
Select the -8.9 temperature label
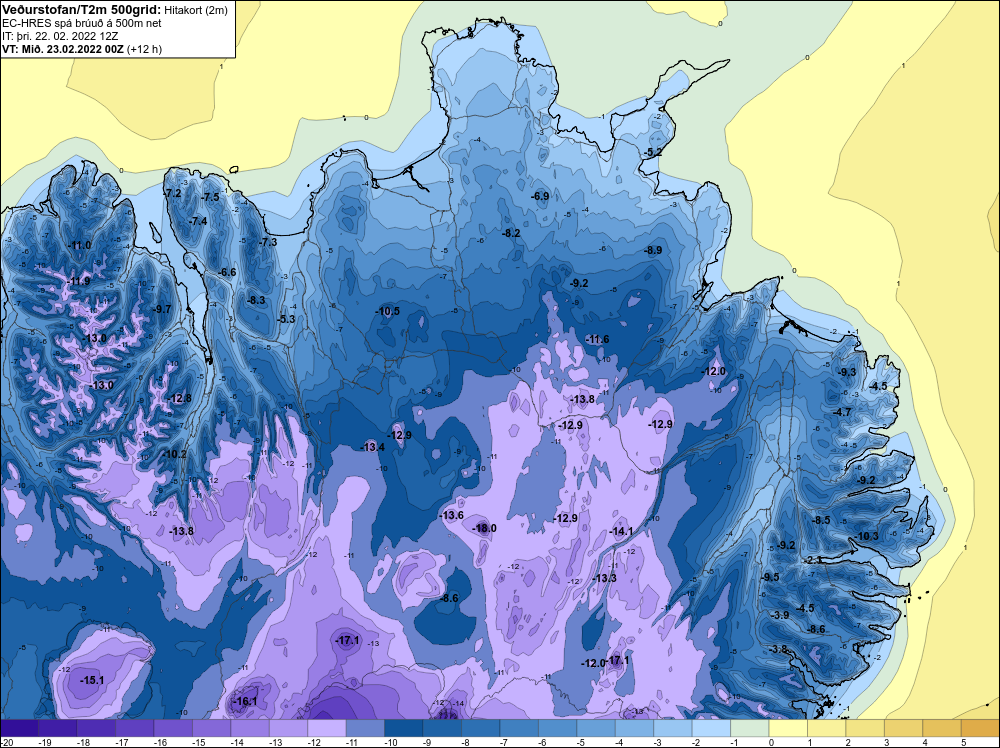tap(653, 251)
